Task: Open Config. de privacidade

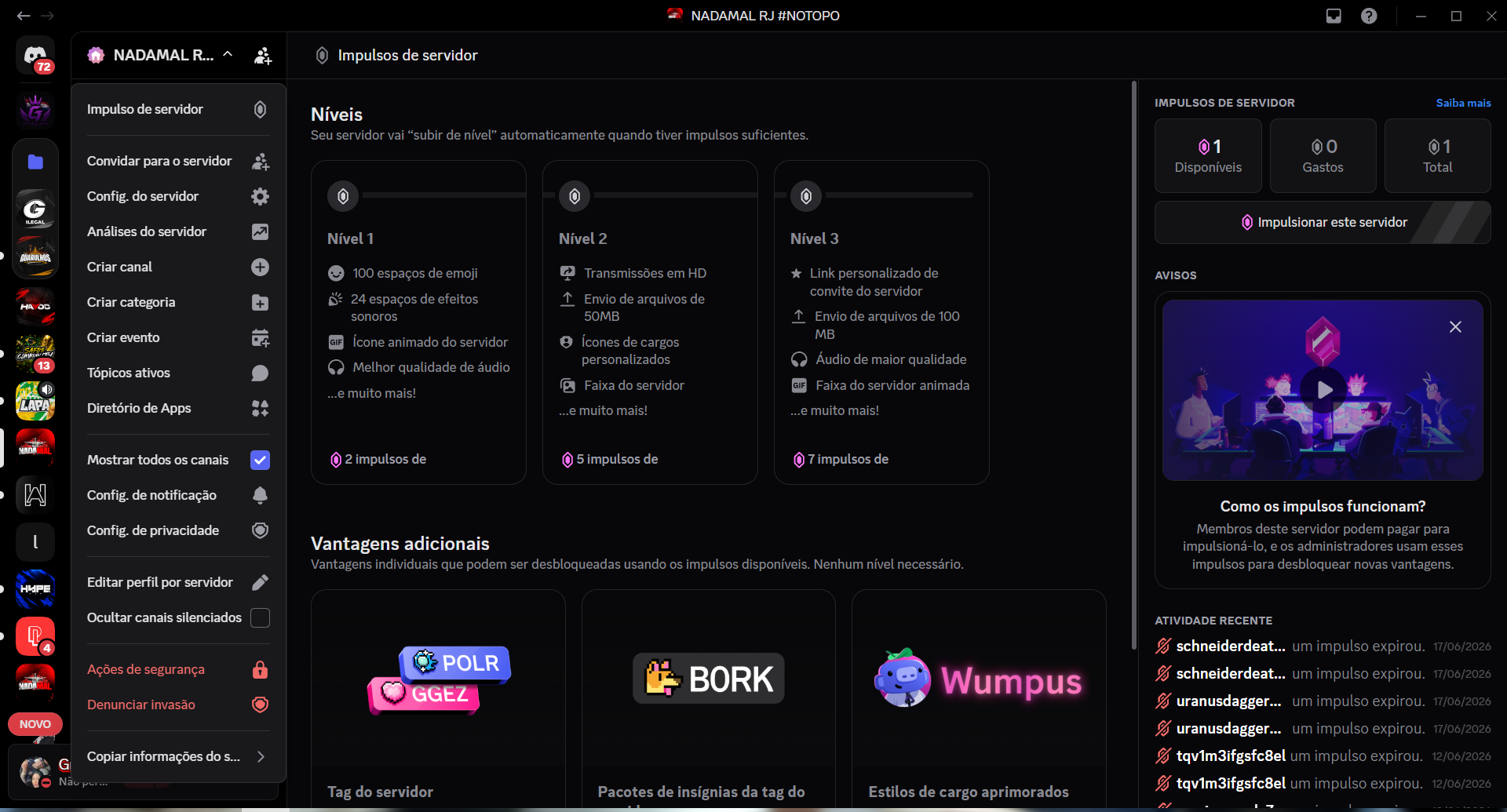Action: [x=178, y=530]
